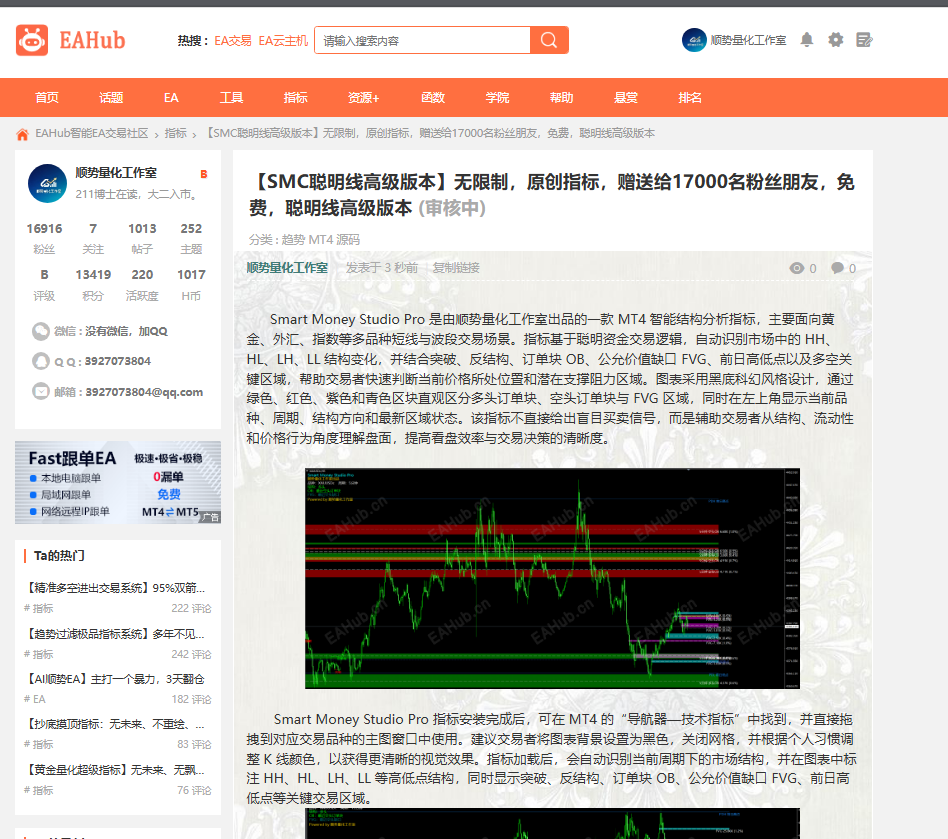
Task: Click the red B badge icon
Action: [204, 174]
